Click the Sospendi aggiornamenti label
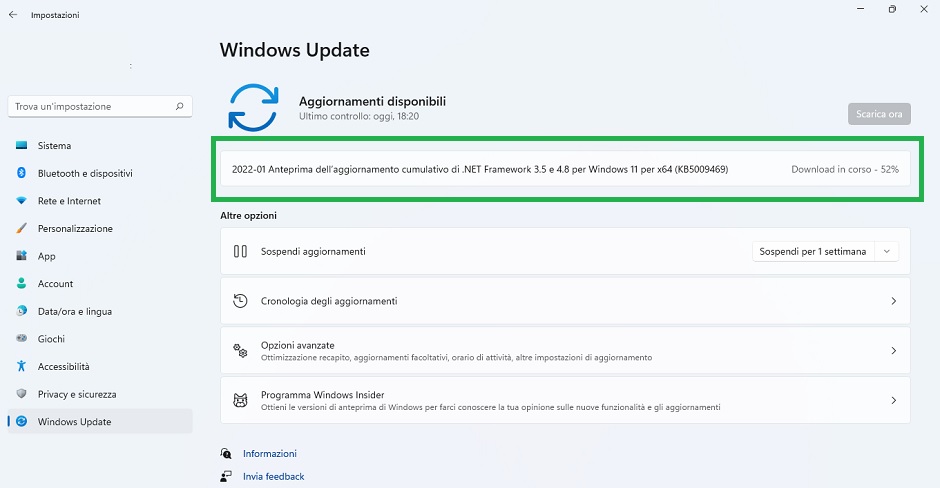The image size is (940, 488). coord(313,251)
